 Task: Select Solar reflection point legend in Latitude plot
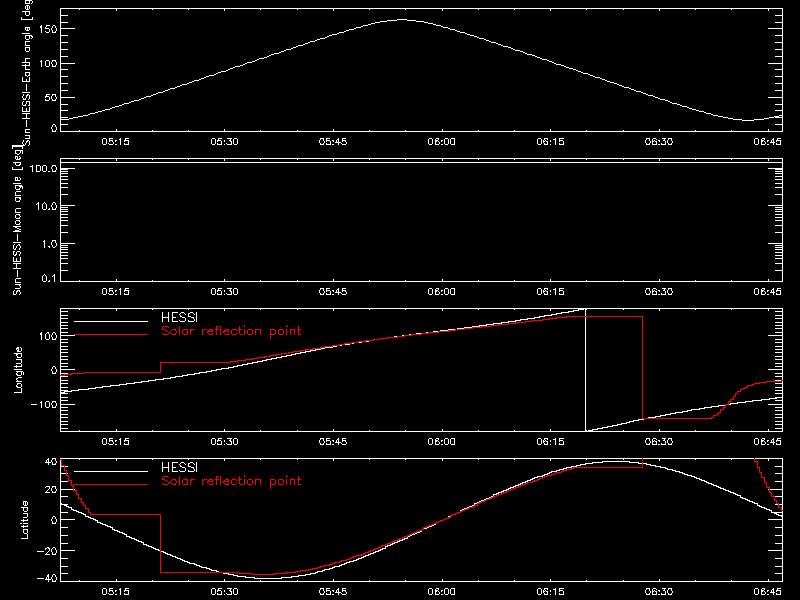point(231,481)
